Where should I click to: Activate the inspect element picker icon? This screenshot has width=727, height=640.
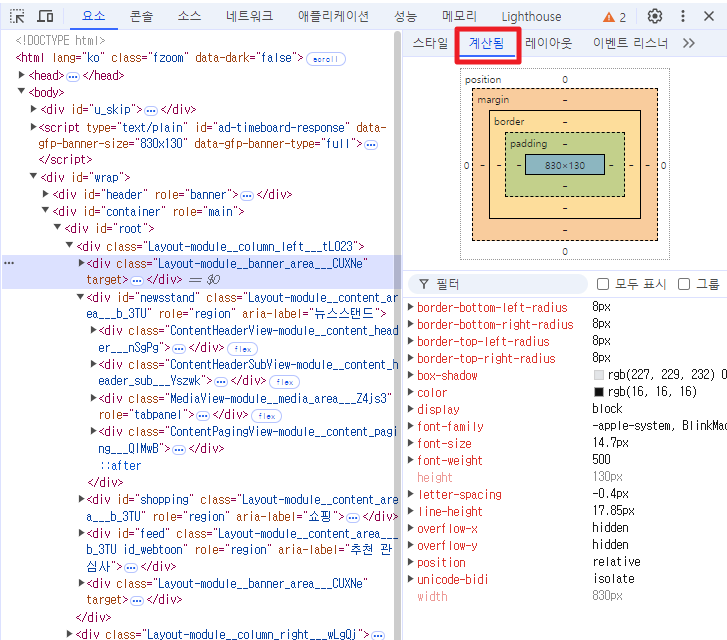[17, 16]
